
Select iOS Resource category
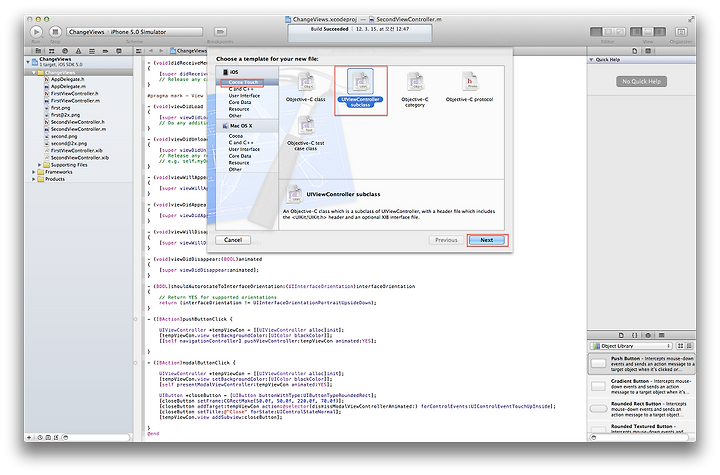click(x=239, y=109)
